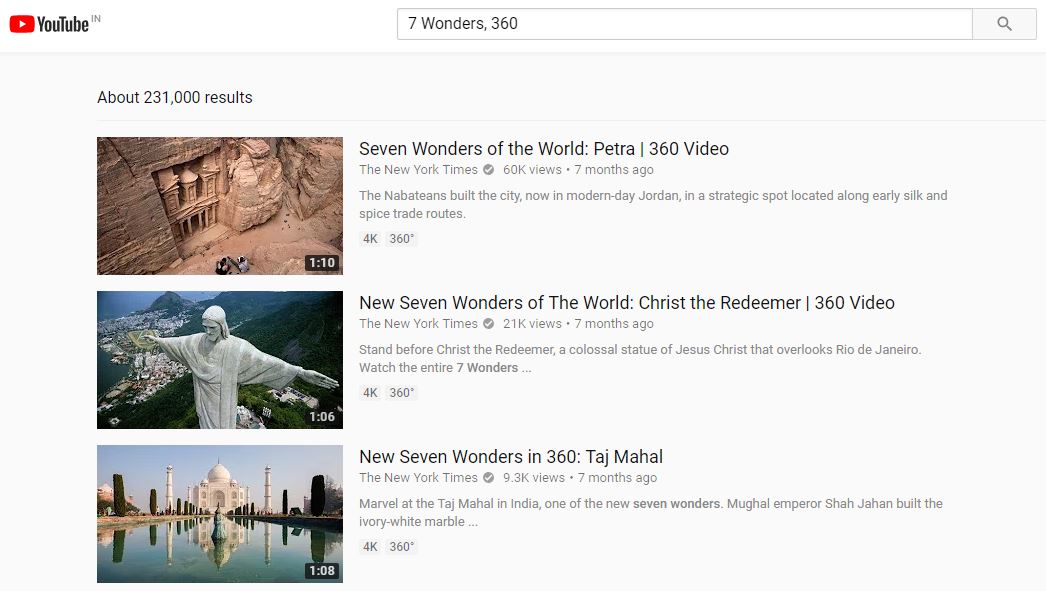Click the 360° badge on Taj Mahal video

click(x=402, y=547)
